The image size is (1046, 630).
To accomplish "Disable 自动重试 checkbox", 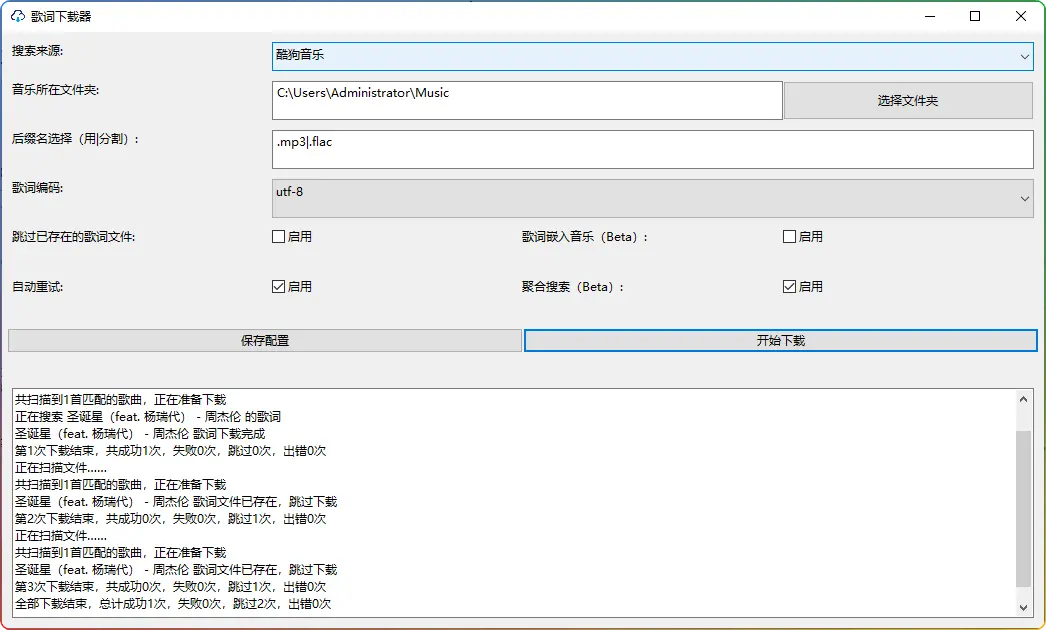I will [279, 287].
